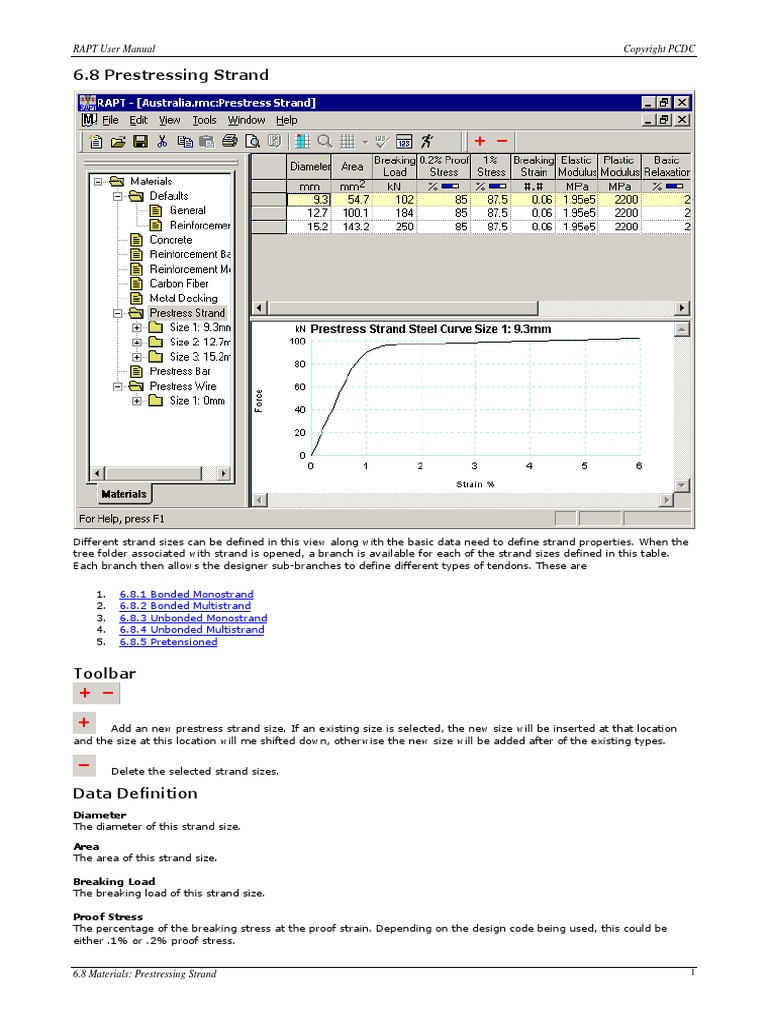
Task: Click the graph pane scroll-up arrow
Action: point(682,329)
